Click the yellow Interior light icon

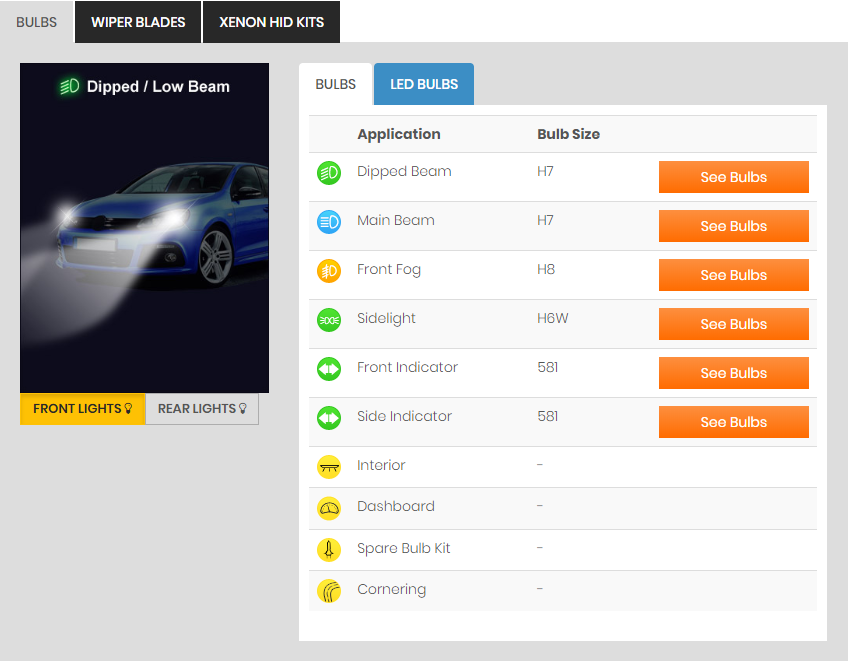tap(329, 467)
